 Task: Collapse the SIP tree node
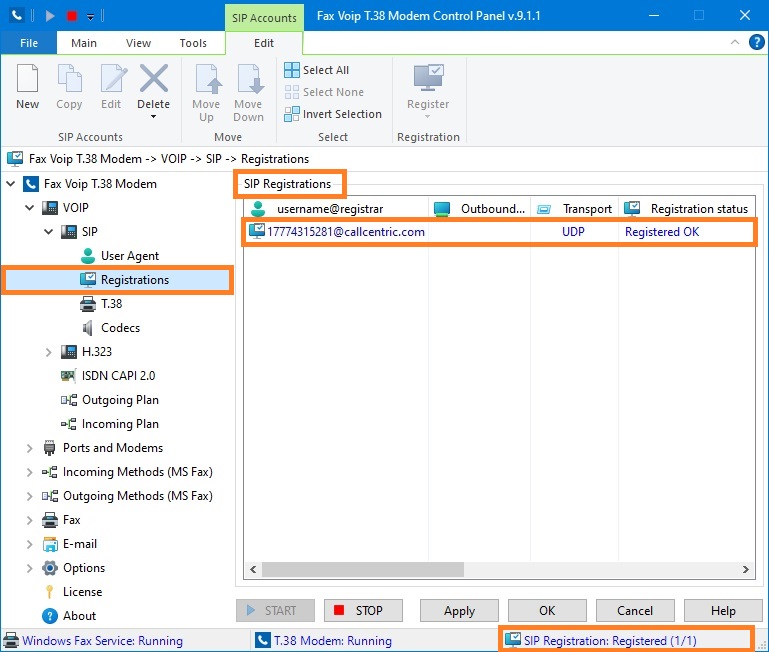(x=49, y=232)
